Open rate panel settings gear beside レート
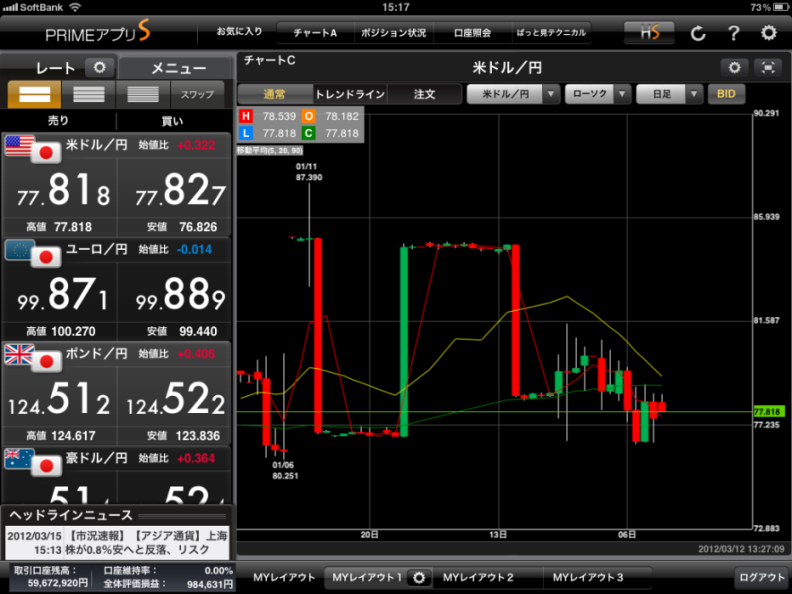Image resolution: width=792 pixels, height=594 pixels. point(99,68)
